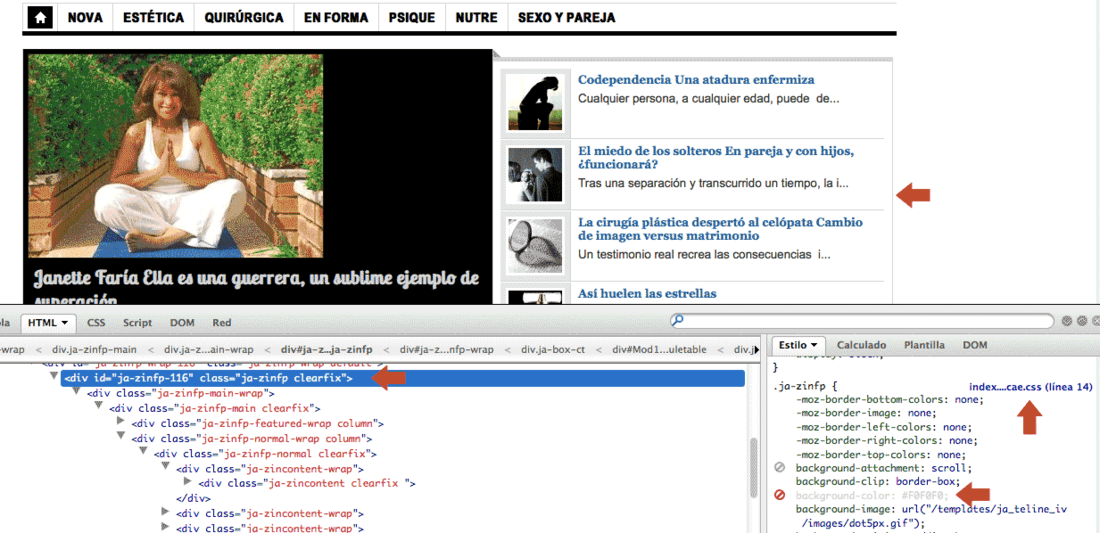Click the Tras una separación y transcurrido summary
This screenshot has height=533, width=1100.
(713, 184)
